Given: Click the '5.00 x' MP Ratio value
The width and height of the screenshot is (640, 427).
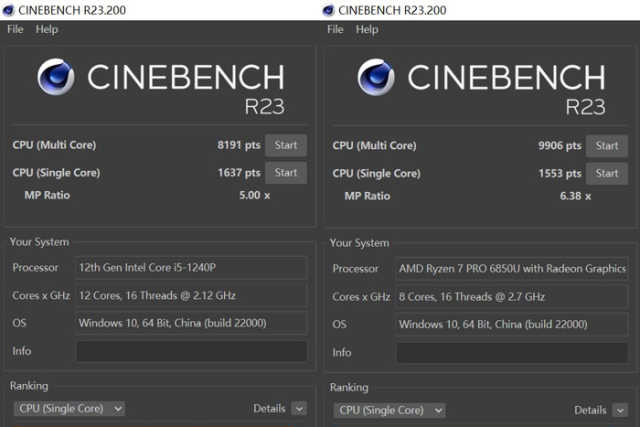Looking at the screenshot, I should coord(254,195).
